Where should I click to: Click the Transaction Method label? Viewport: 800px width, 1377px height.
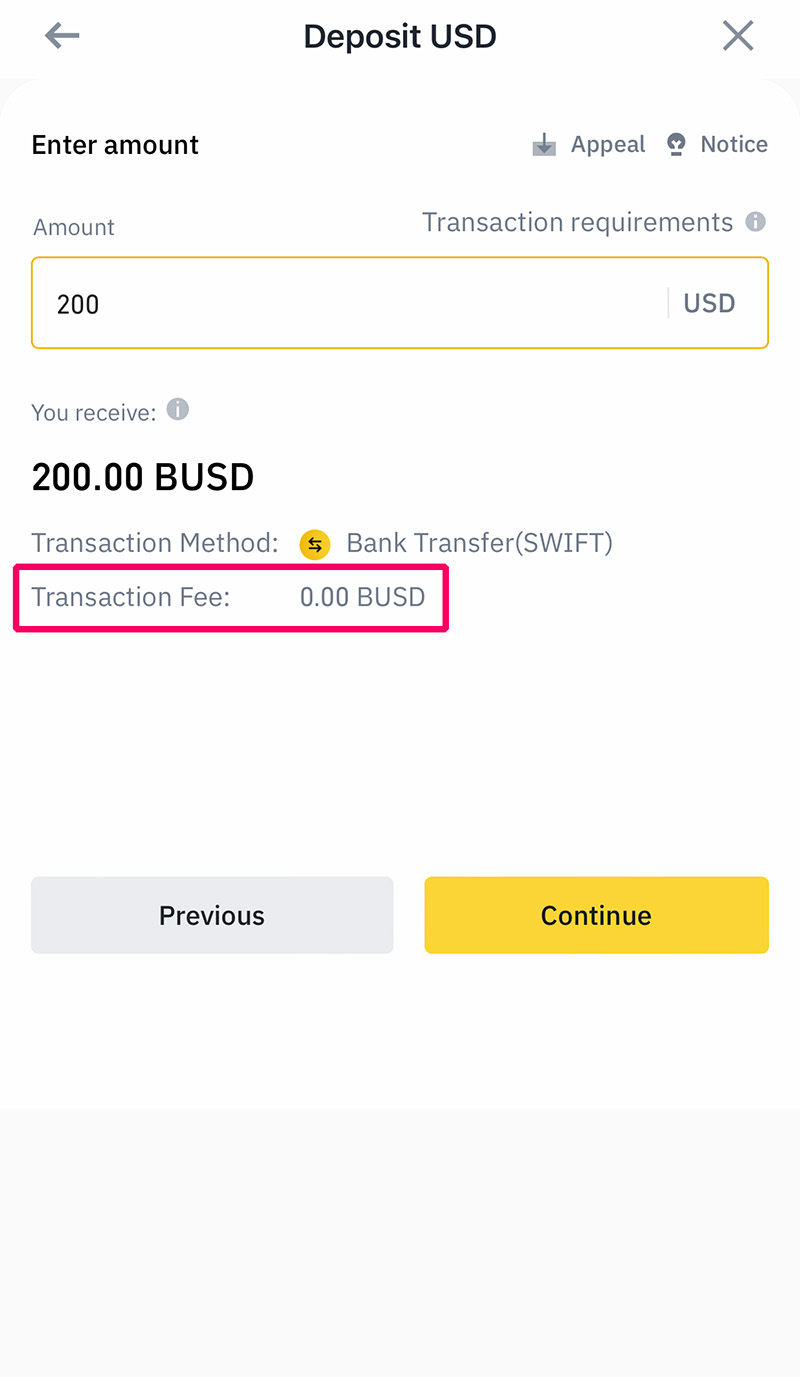[154, 543]
